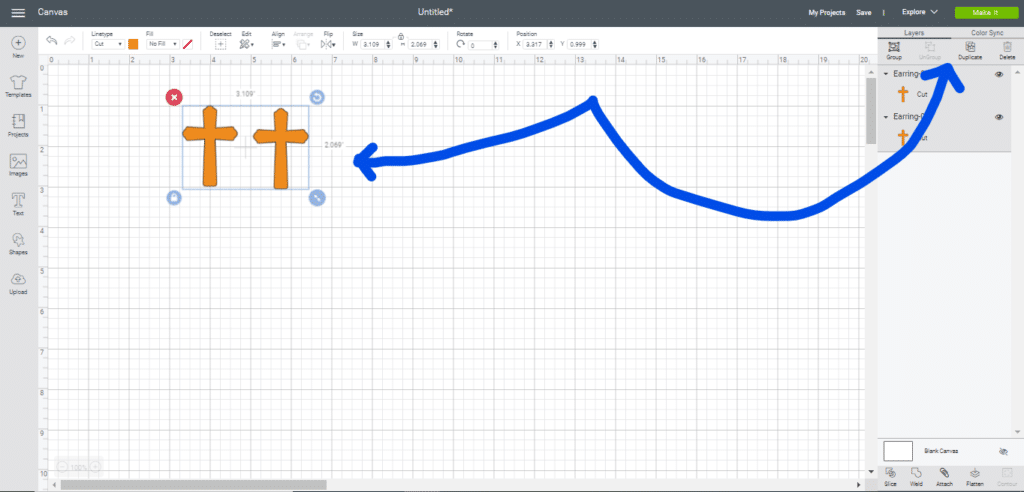Image resolution: width=1024 pixels, height=492 pixels.
Task: Click the green Make It button
Action: [x=983, y=12]
